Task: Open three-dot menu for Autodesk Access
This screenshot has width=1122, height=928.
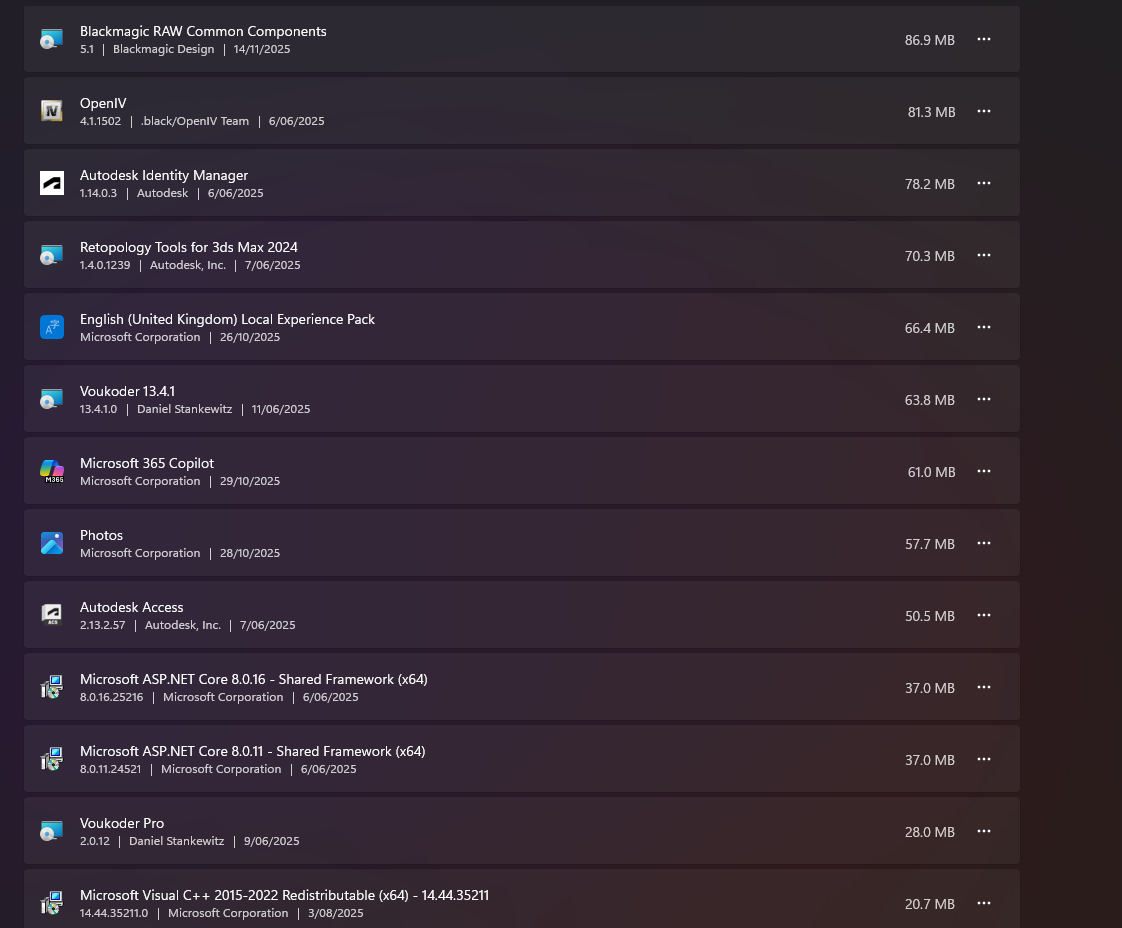Action: pos(984,615)
